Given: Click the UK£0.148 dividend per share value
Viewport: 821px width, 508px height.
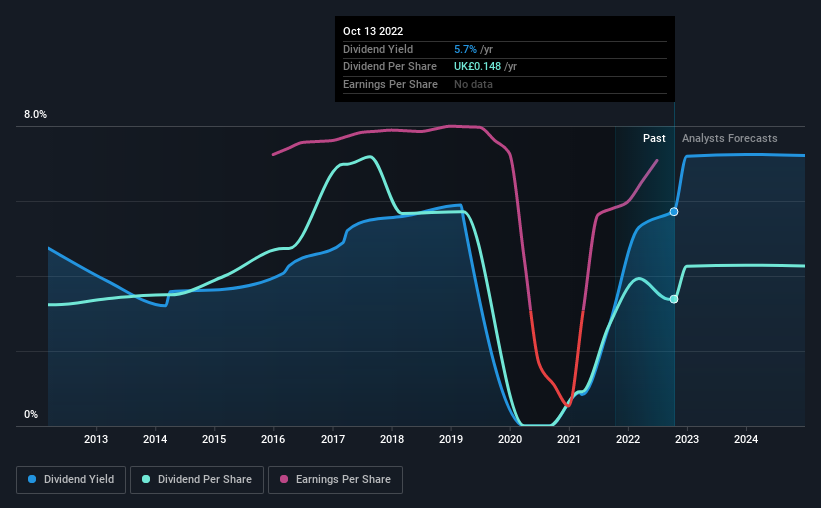Looking at the screenshot, I should pyautogui.click(x=478, y=67).
